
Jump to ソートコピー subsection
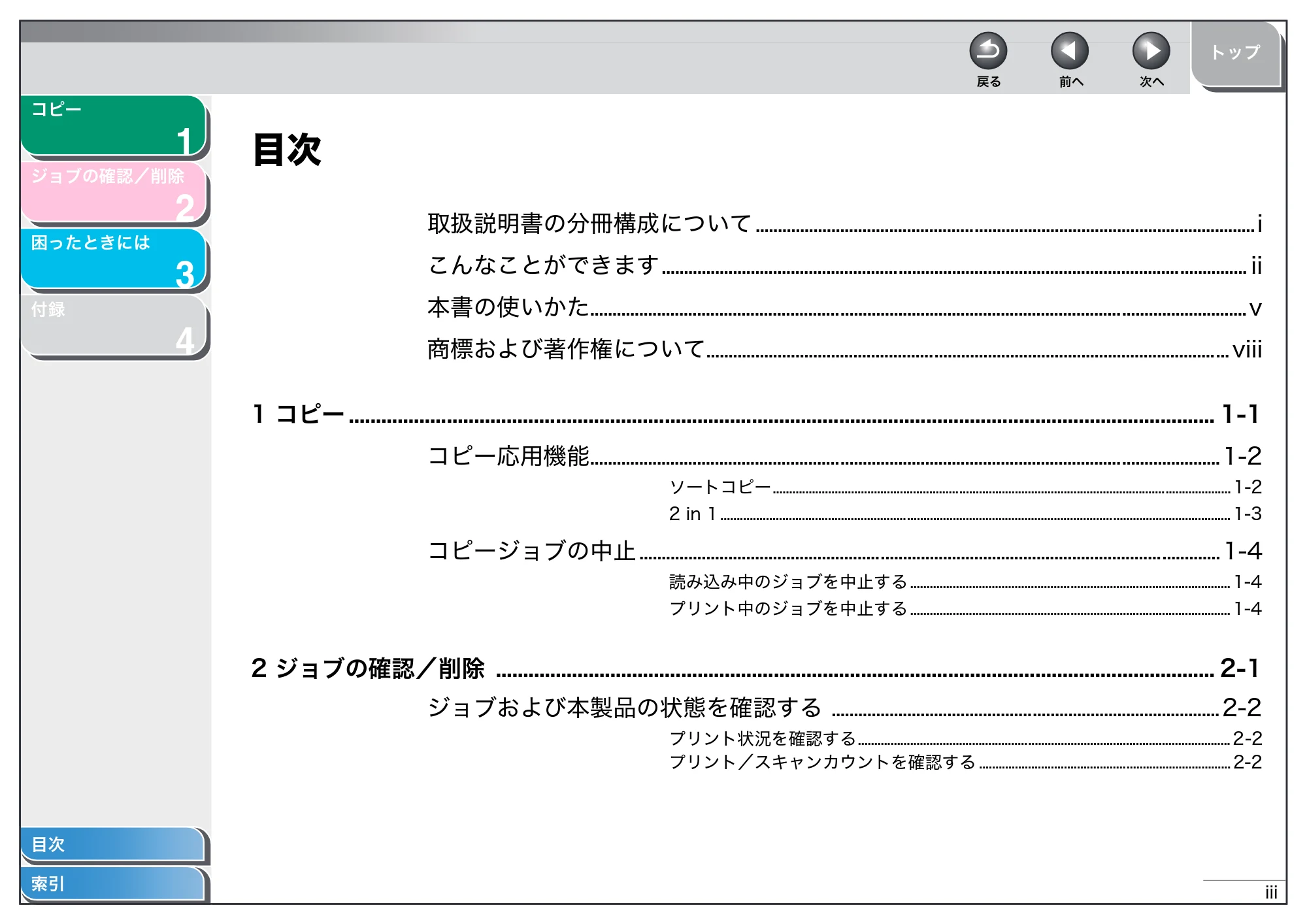965,487
